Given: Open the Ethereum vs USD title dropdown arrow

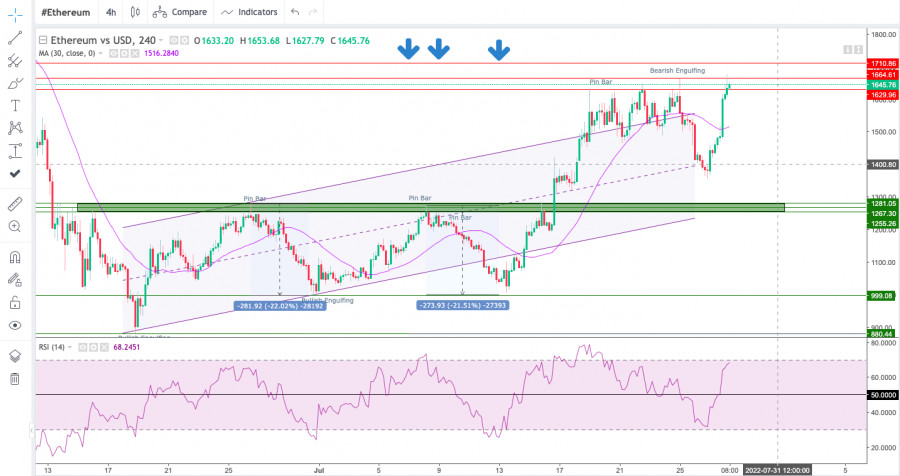Looking at the screenshot, I should coord(161,41).
